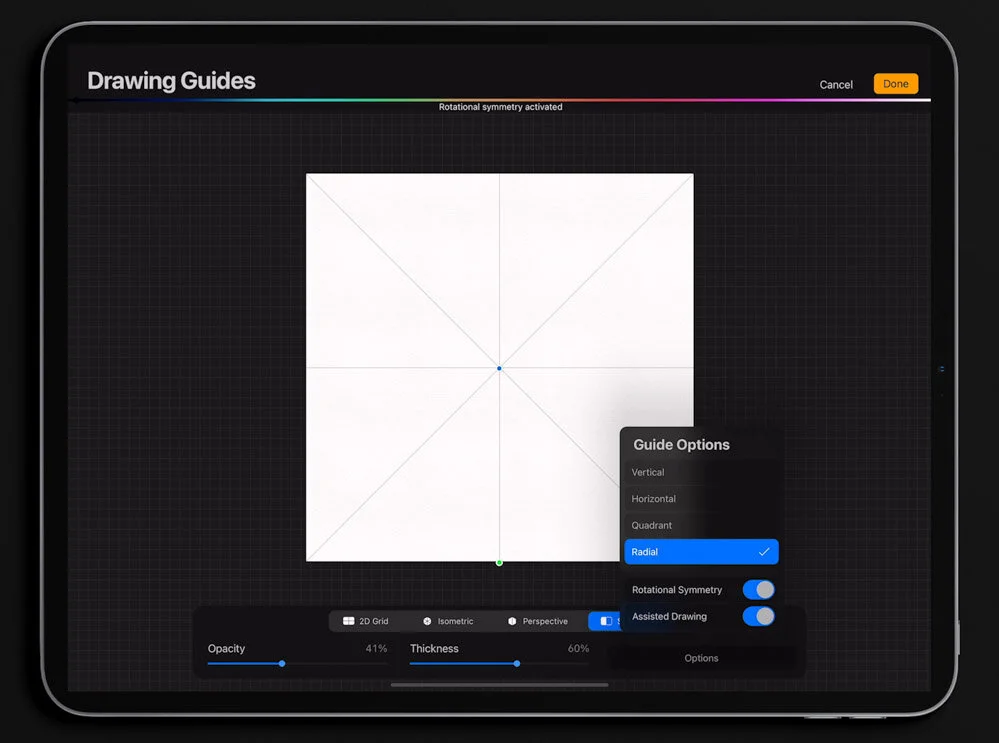The width and height of the screenshot is (999, 743).
Task: Tap the green guide node below canvas
Action: tap(498, 562)
